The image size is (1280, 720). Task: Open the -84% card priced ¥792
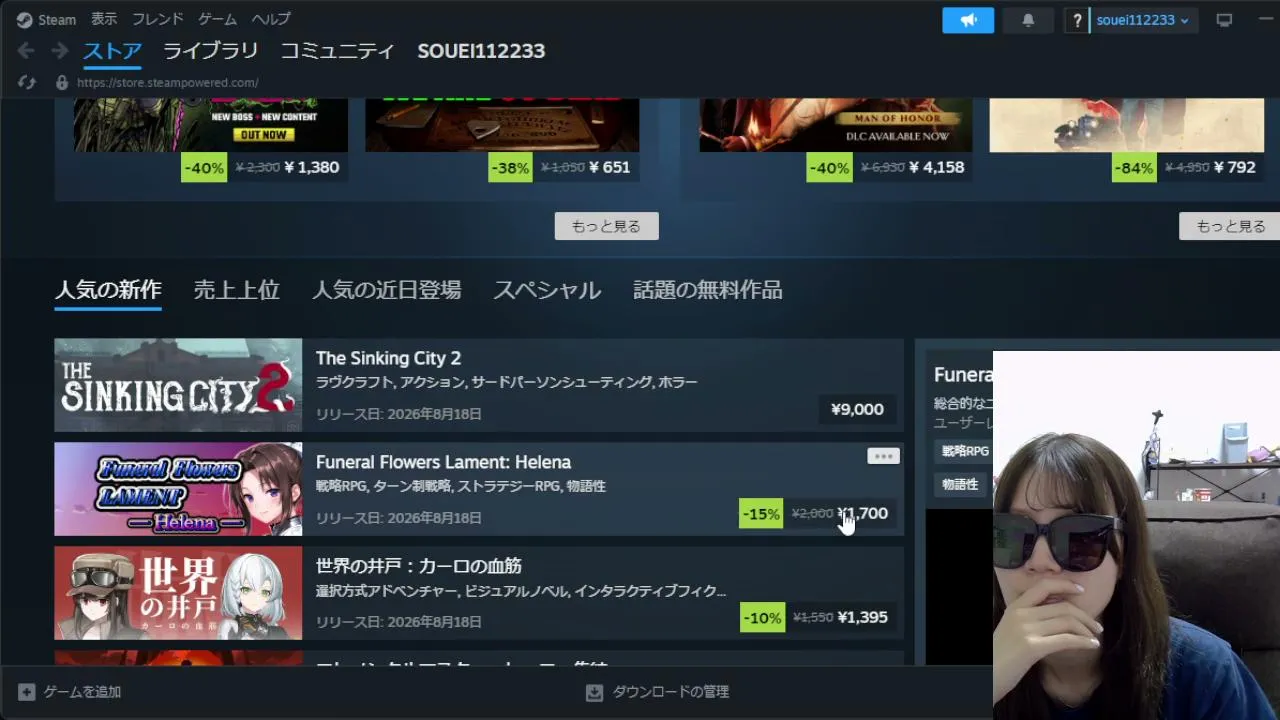1127,140
